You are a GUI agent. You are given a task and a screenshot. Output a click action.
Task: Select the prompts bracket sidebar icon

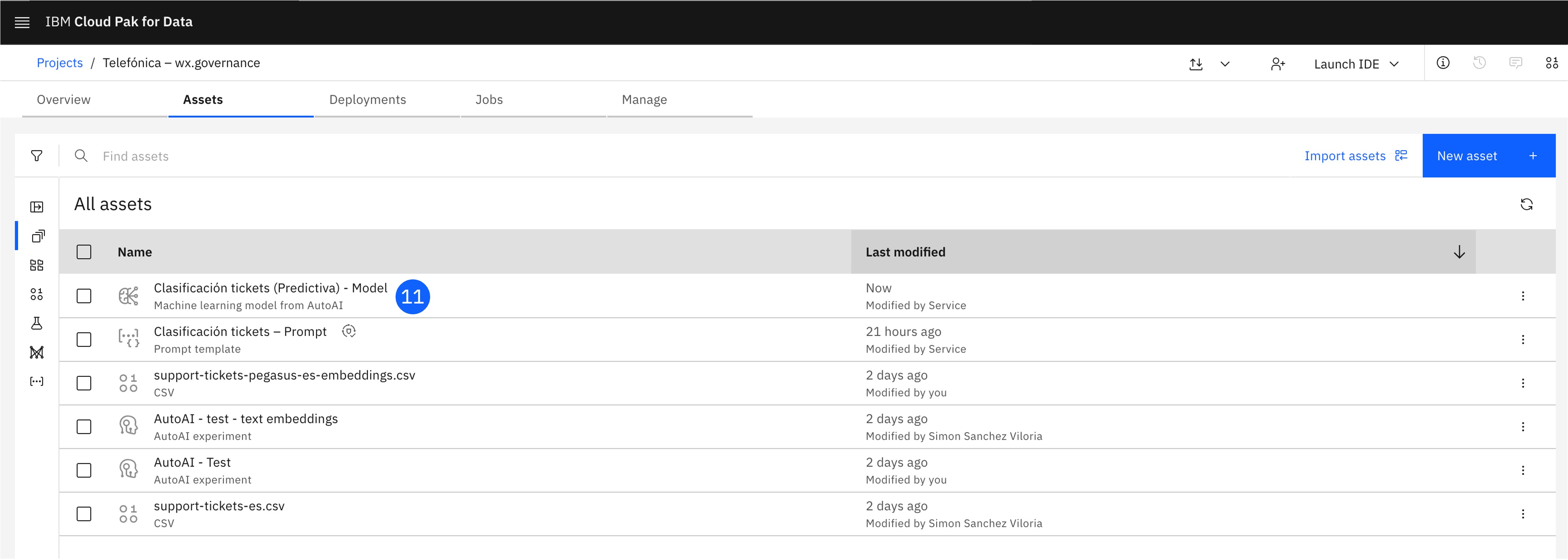(x=36, y=382)
